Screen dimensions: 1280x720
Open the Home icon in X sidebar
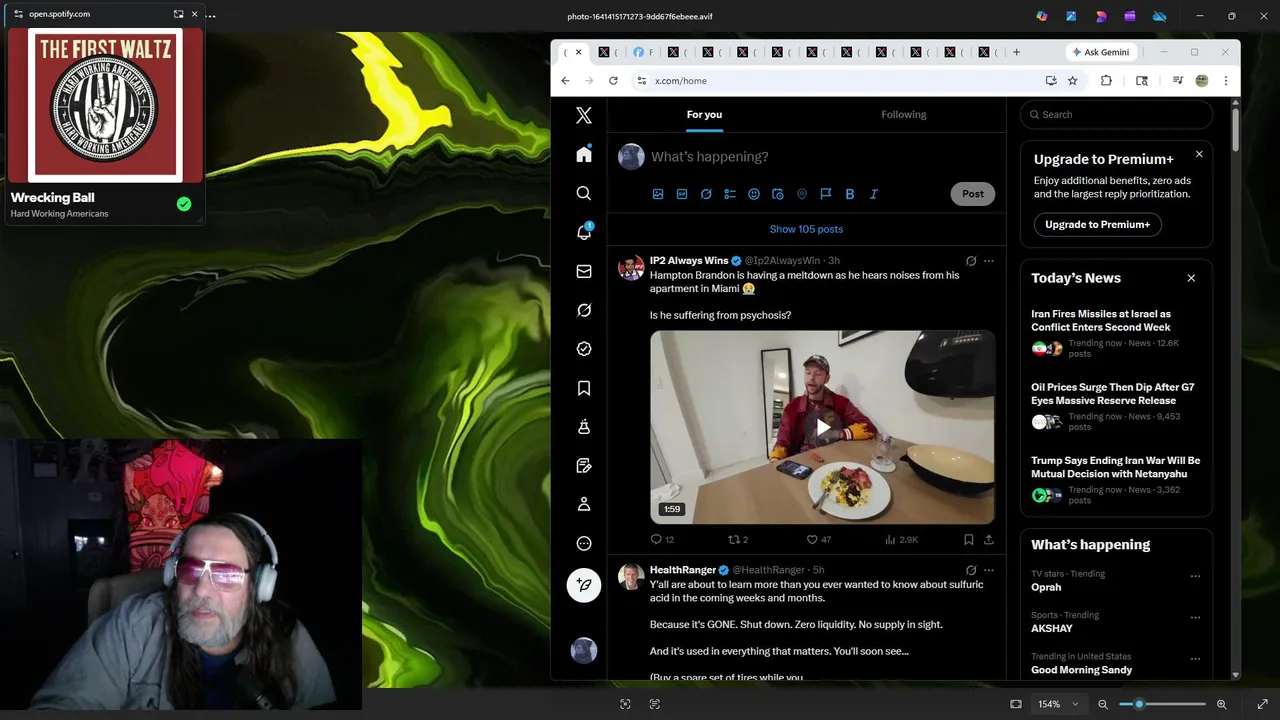coord(584,154)
